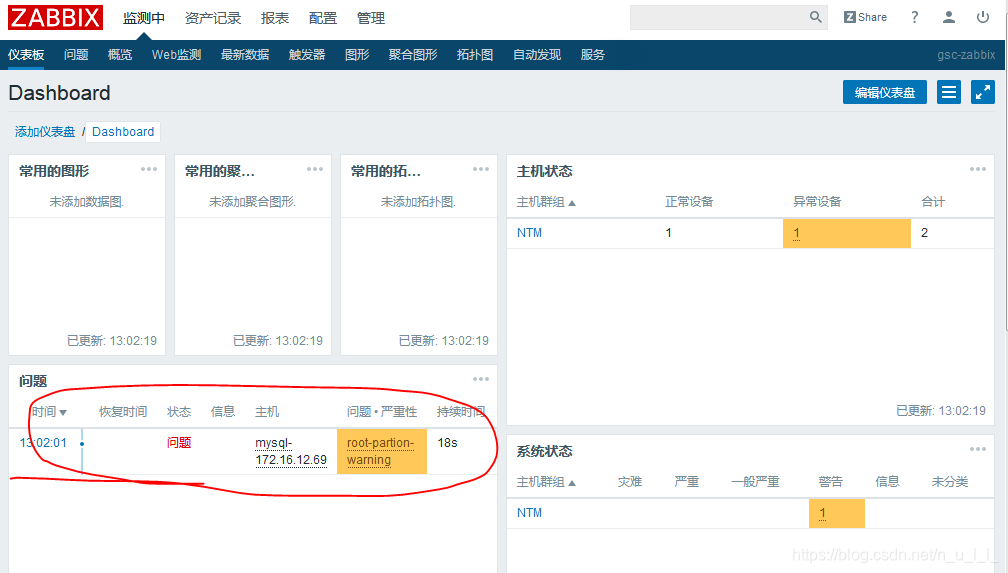Open options menu of 系统状态 widget
1008x573 pixels.
point(977,449)
